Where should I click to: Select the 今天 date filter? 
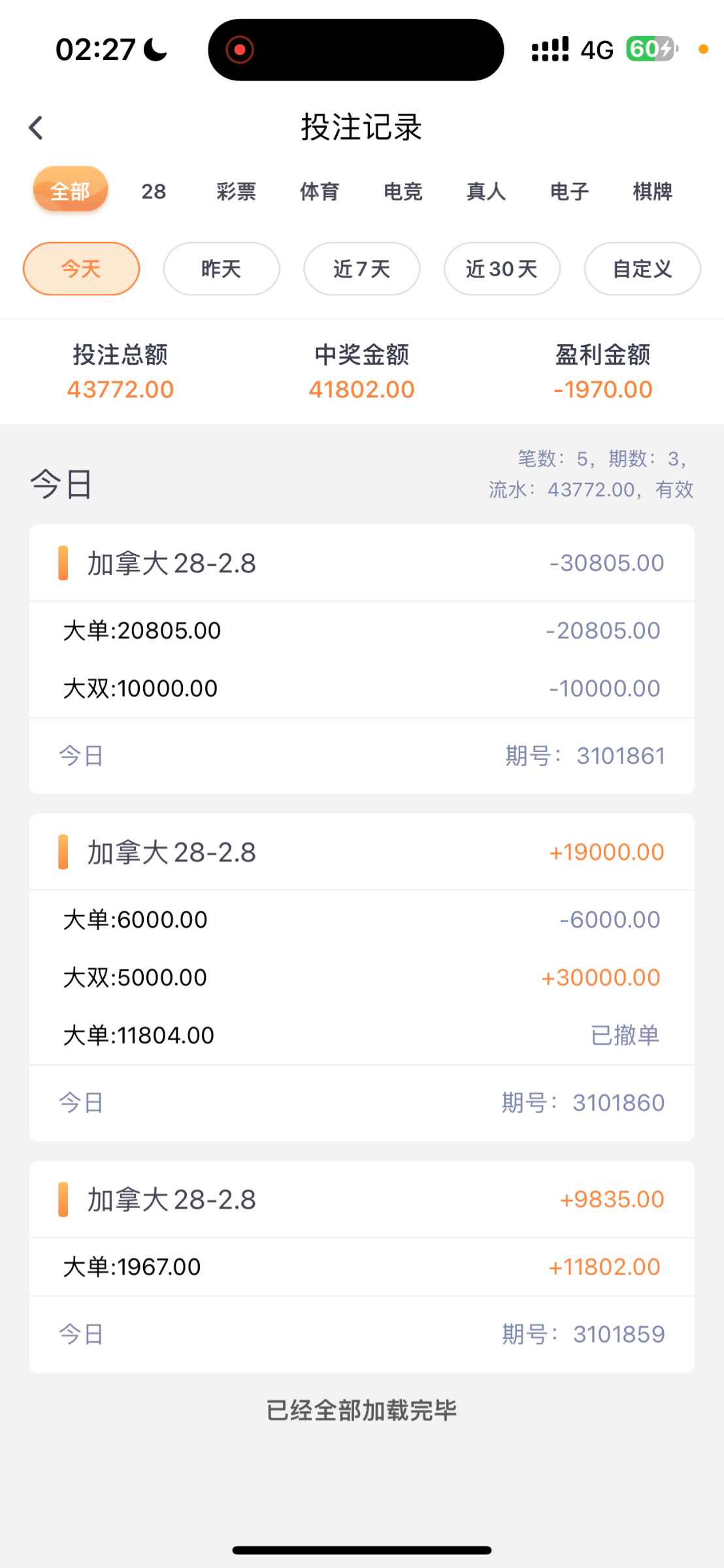tap(81, 269)
